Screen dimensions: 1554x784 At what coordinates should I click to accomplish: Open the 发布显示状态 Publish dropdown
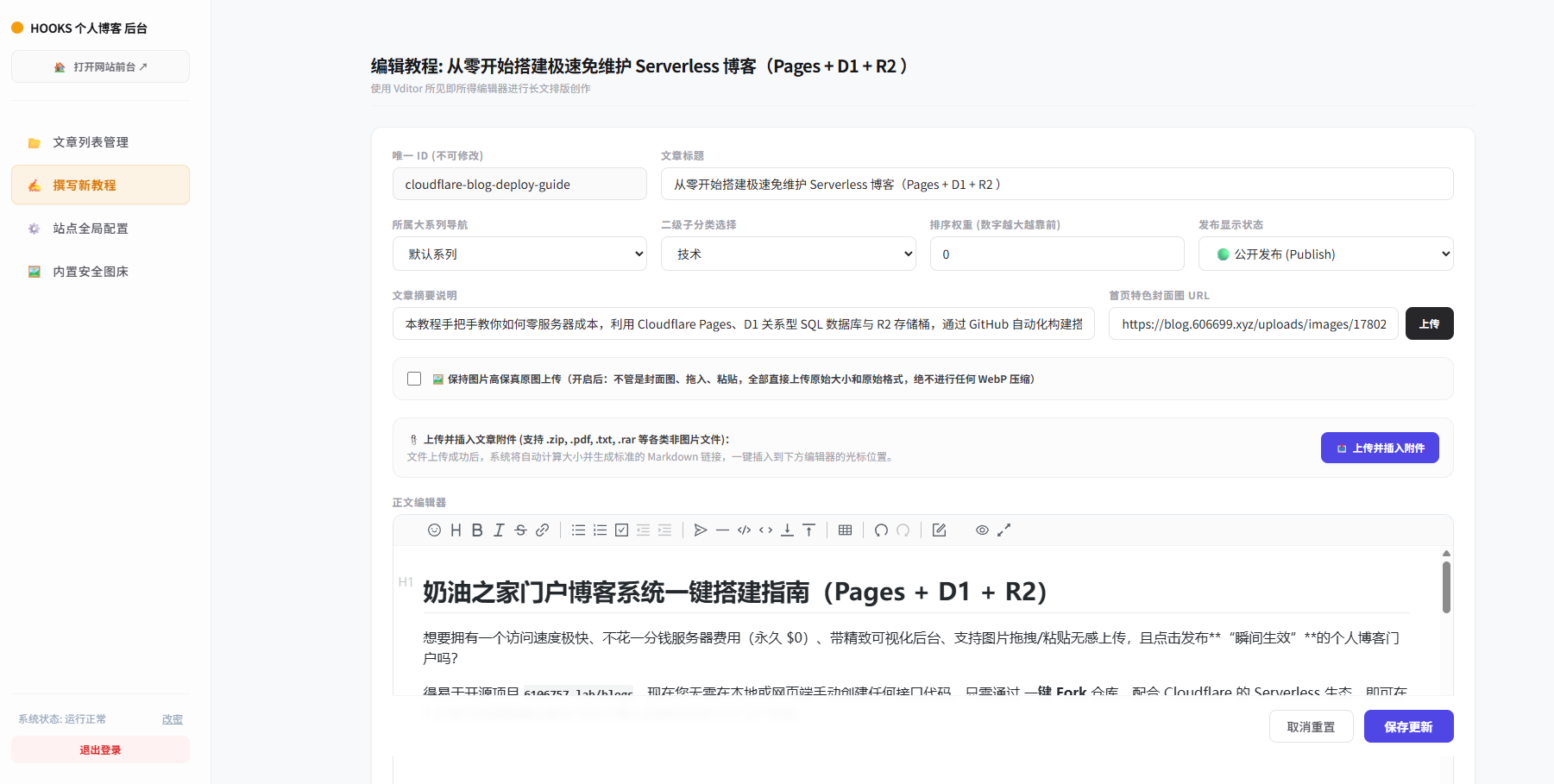point(1325,254)
